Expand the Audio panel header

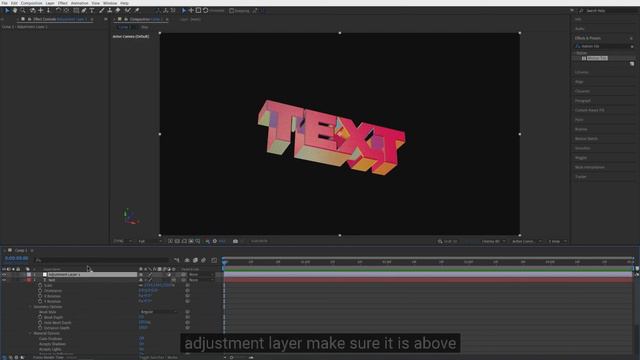(580, 29)
